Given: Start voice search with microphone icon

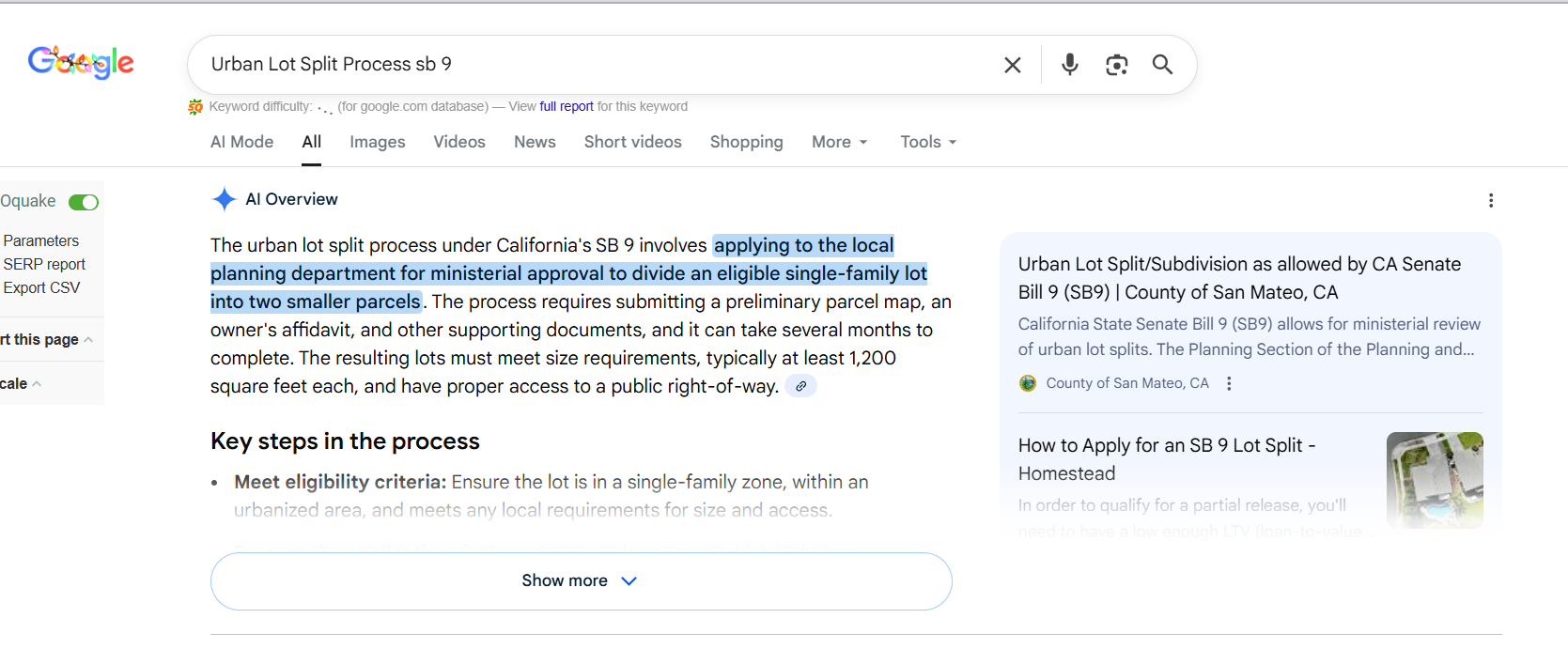Looking at the screenshot, I should 1069,65.
